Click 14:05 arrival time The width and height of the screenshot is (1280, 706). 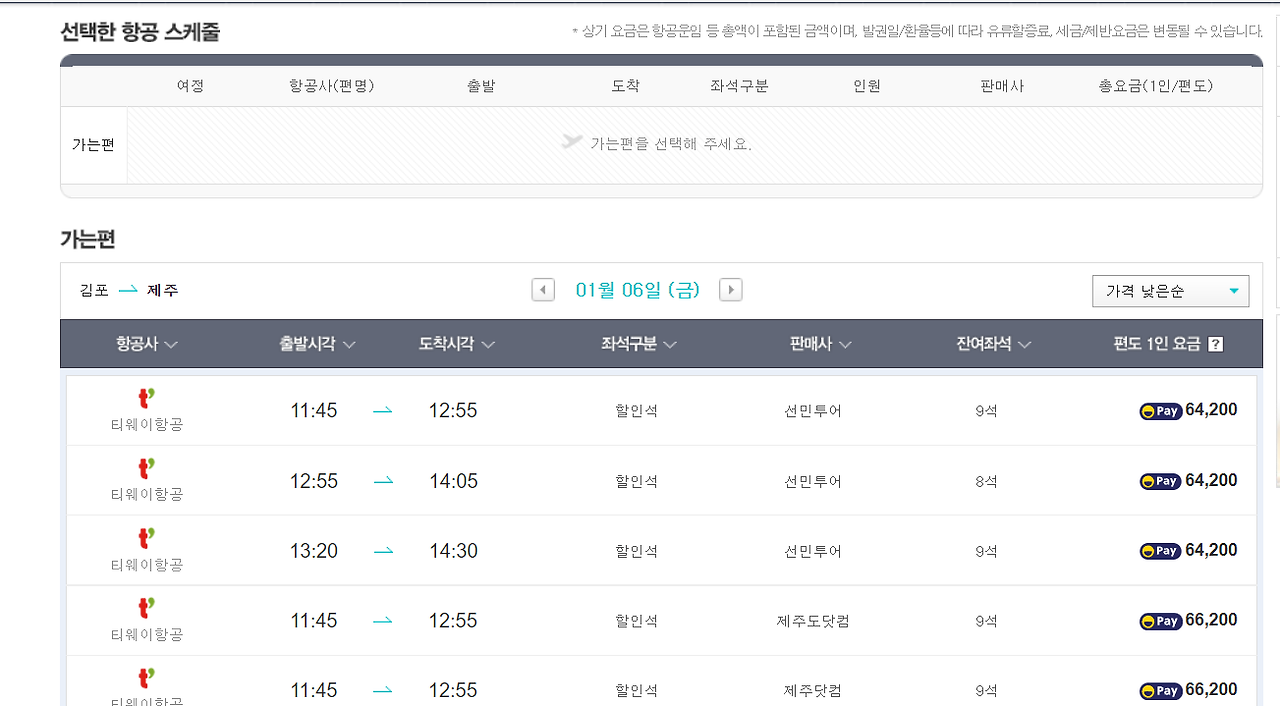point(454,481)
